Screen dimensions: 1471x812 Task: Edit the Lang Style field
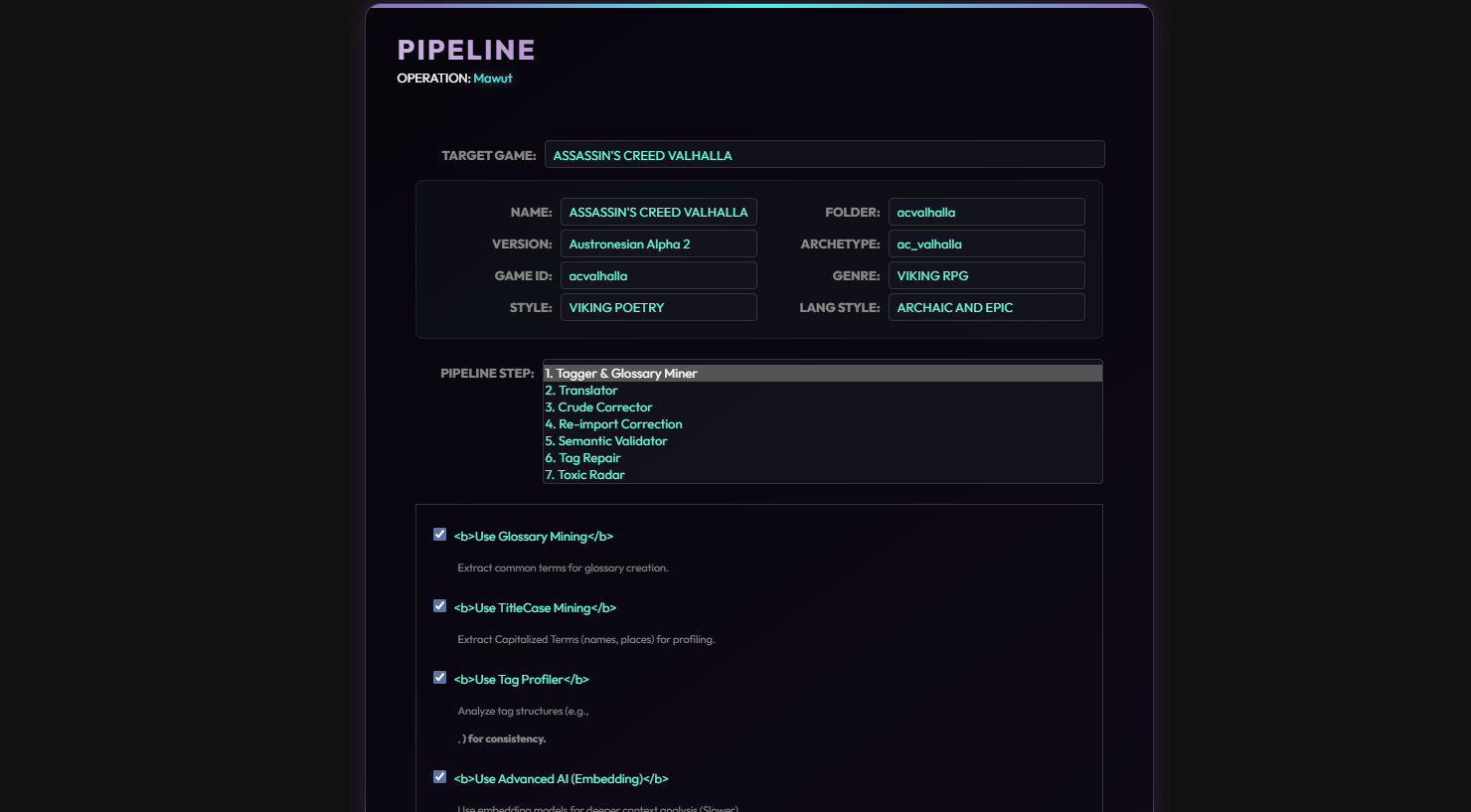986,307
